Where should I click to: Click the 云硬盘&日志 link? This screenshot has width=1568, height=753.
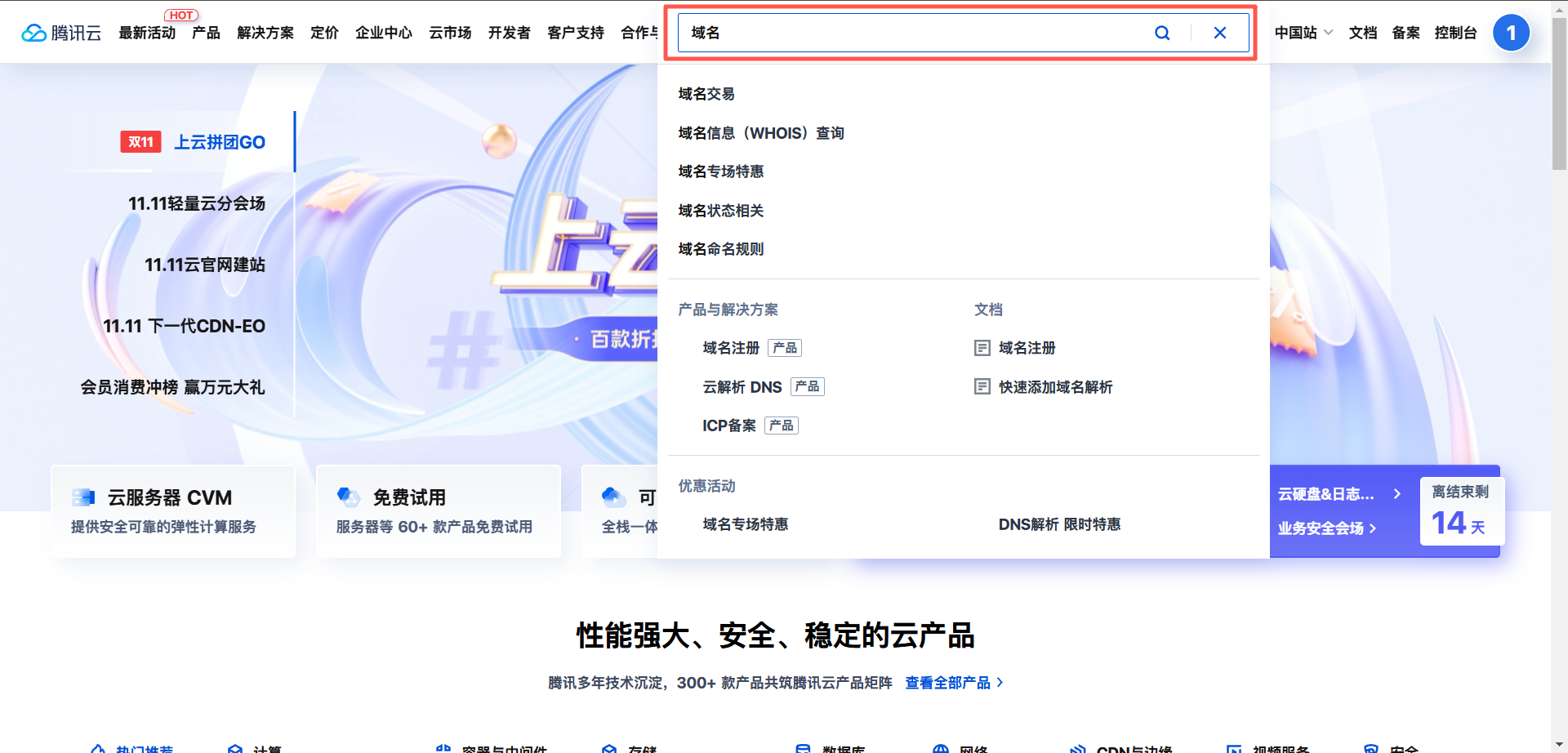[x=1326, y=494]
